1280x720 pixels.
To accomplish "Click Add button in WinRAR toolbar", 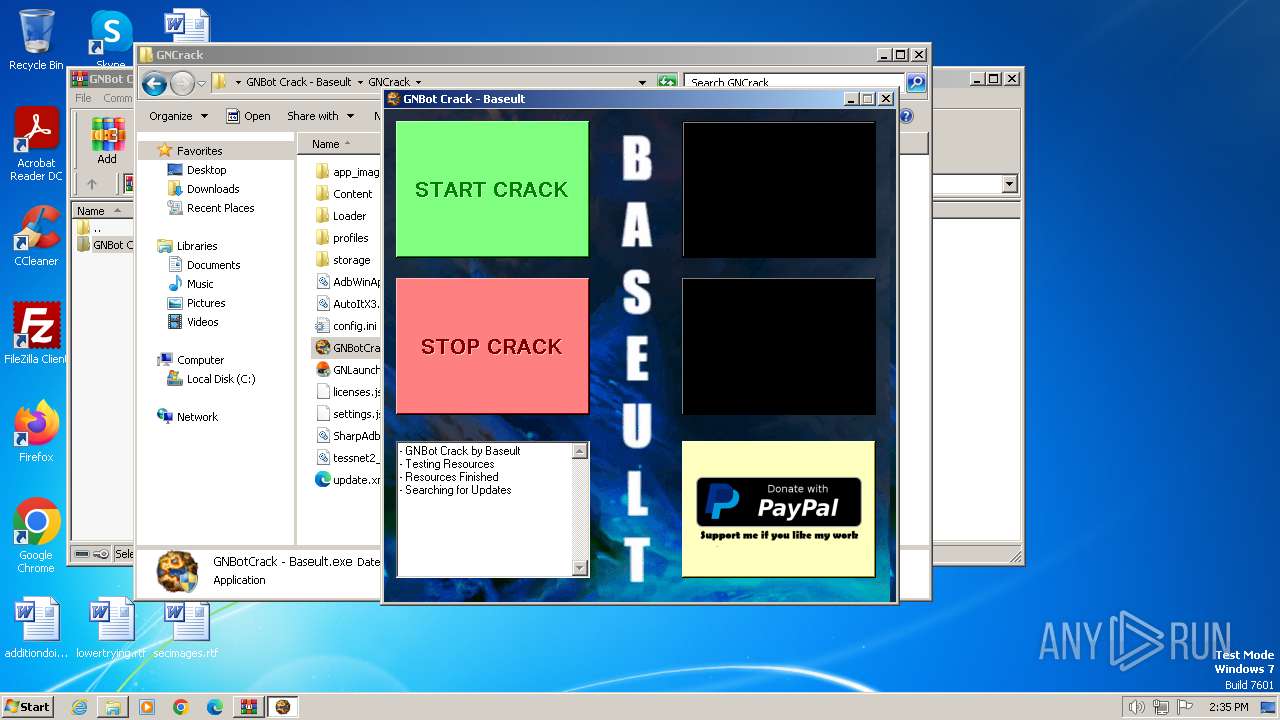I will point(107,141).
